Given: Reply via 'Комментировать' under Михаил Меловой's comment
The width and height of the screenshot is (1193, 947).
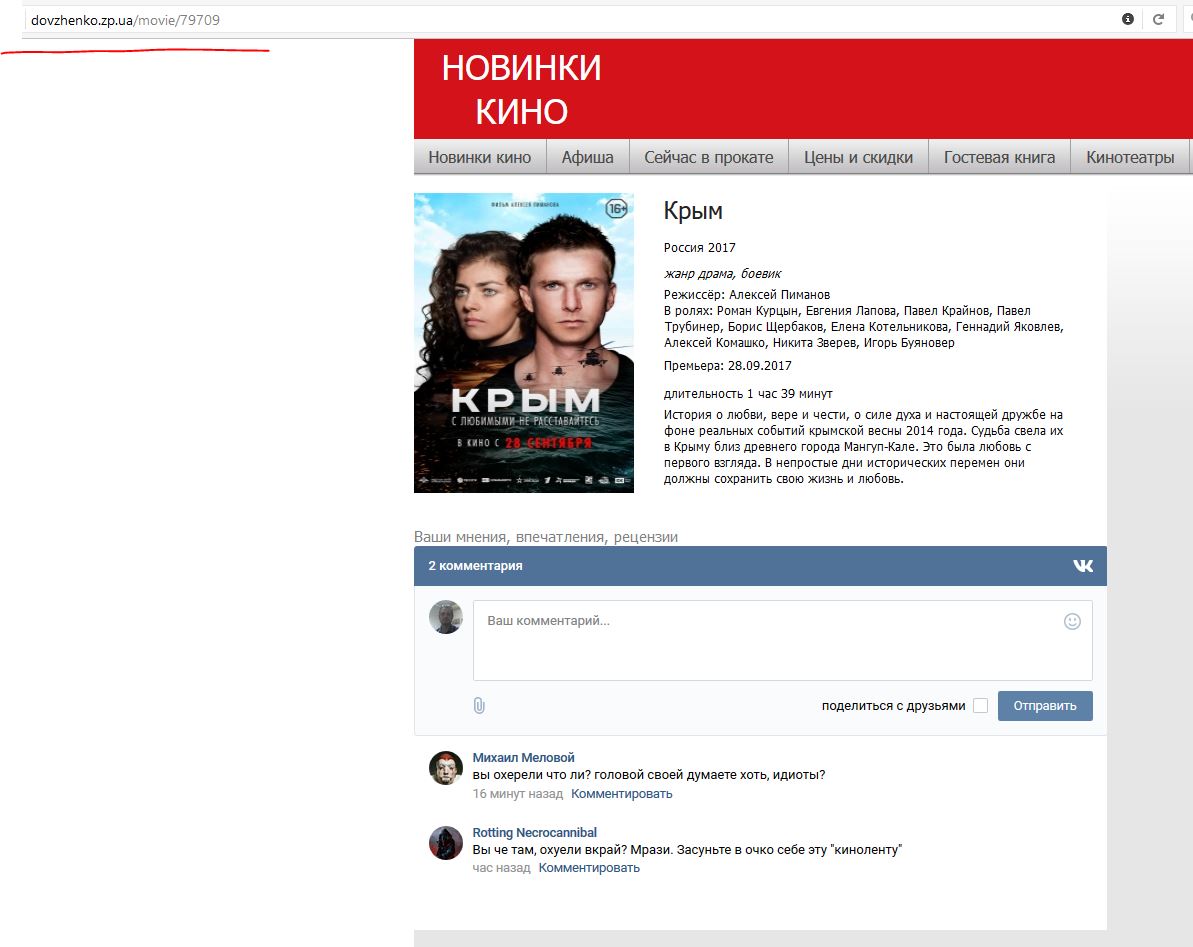Looking at the screenshot, I should 622,794.
